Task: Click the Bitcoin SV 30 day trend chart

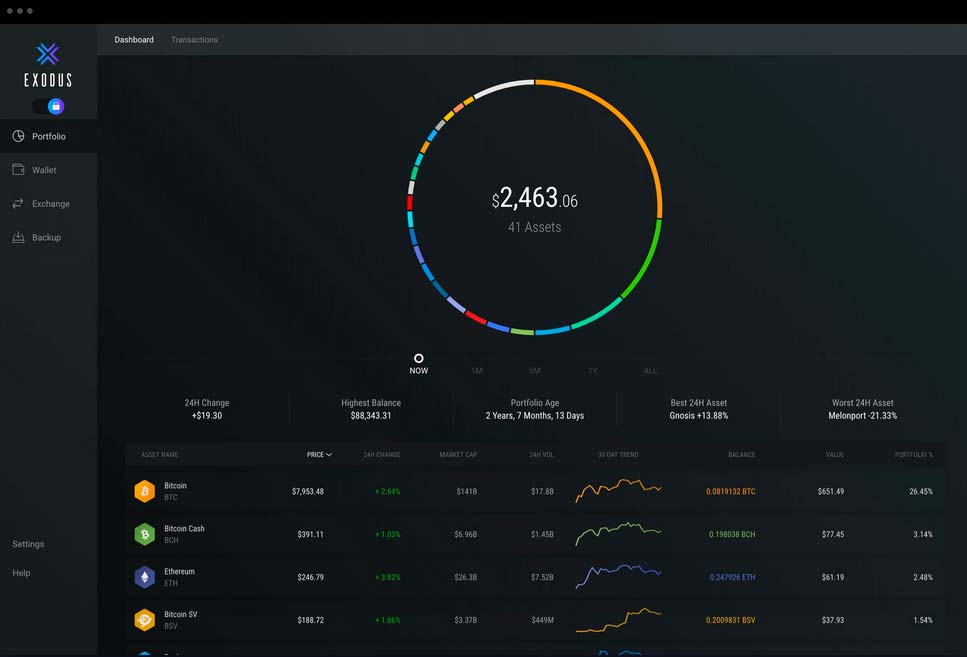Action: (x=618, y=619)
